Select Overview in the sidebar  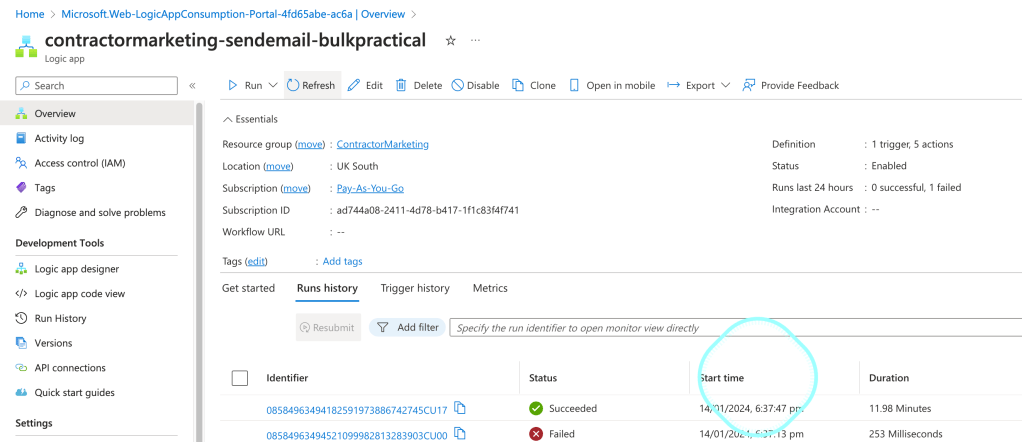[97, 113]
